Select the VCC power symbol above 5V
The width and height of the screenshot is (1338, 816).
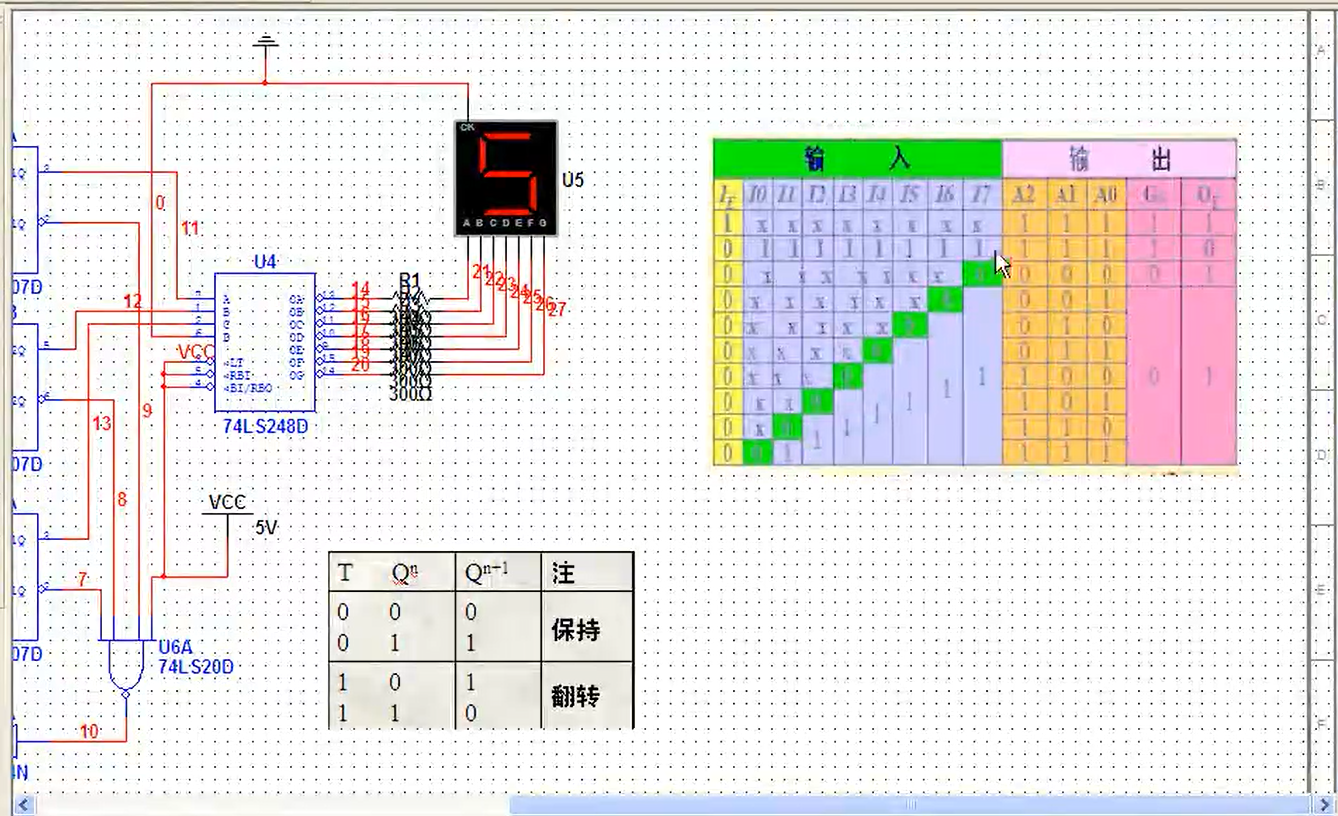coord(227,504)
